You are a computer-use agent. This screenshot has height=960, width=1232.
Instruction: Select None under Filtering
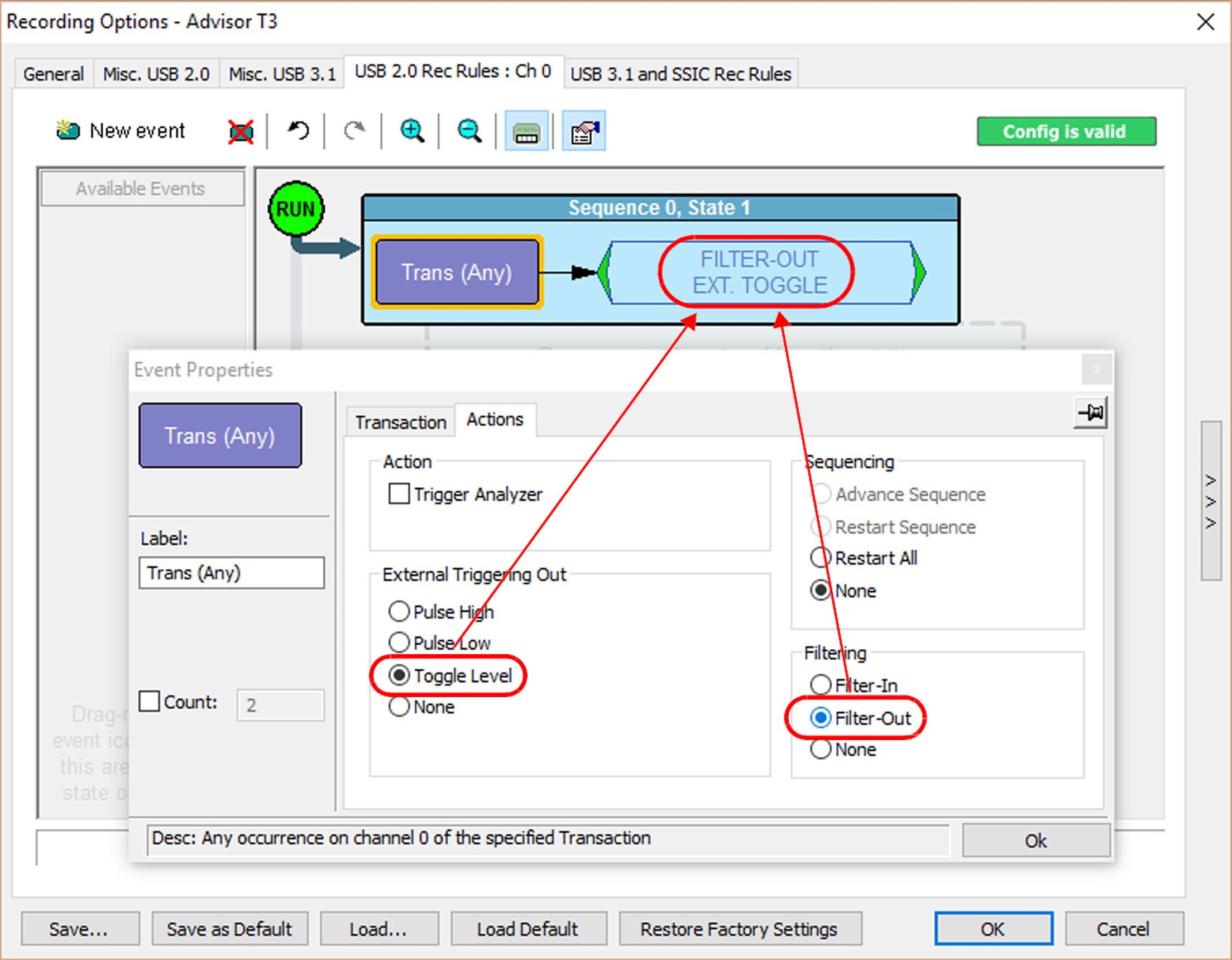tap(820, 750)
